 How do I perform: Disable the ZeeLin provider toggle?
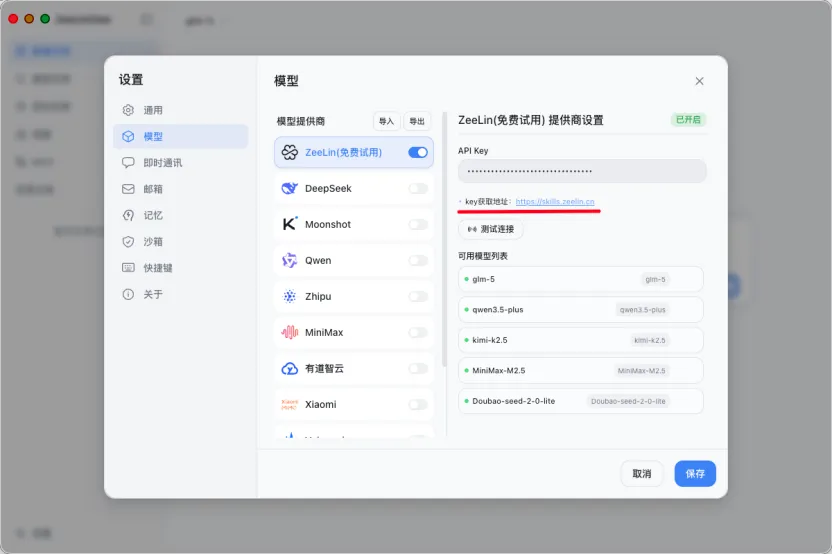(x=418, y=152)
